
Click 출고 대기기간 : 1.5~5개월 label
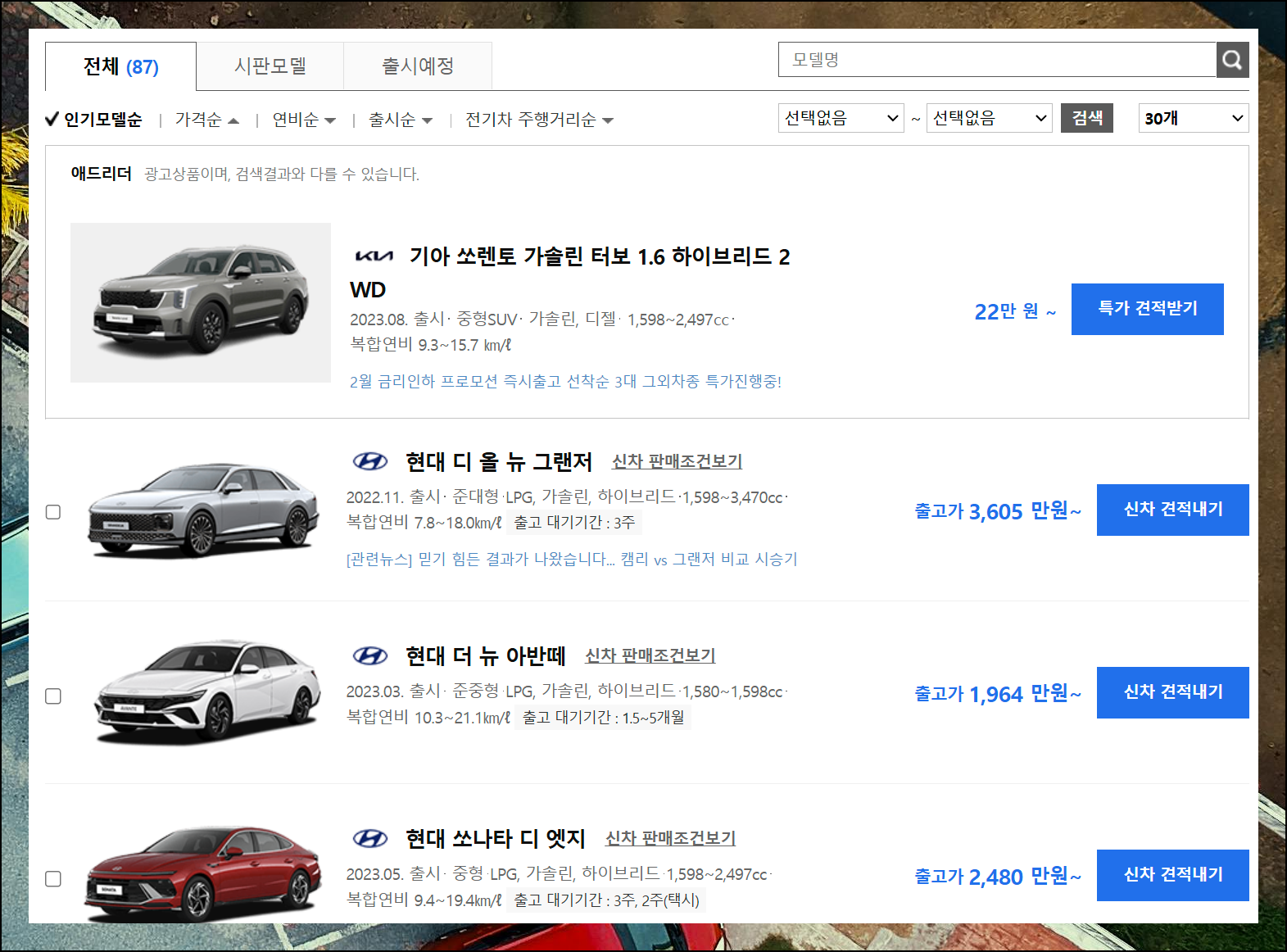pos(603,718)
